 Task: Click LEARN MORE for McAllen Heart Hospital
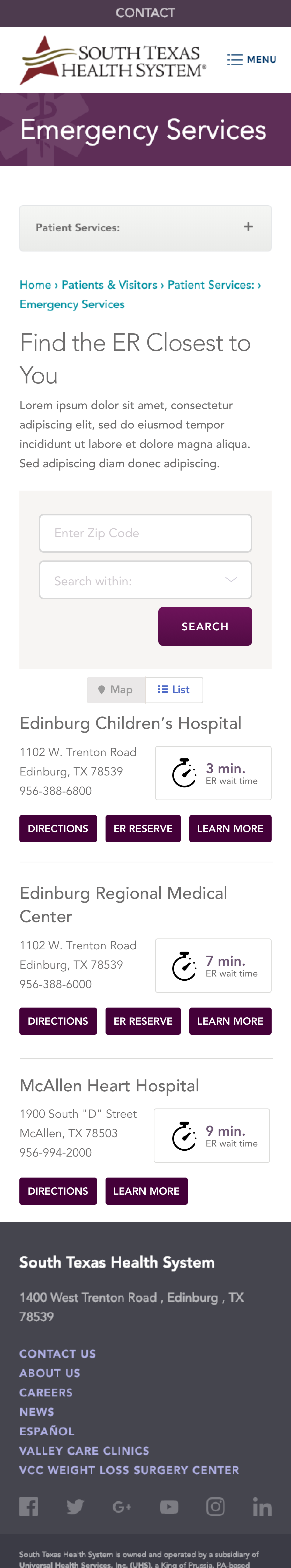point(146,1190)
